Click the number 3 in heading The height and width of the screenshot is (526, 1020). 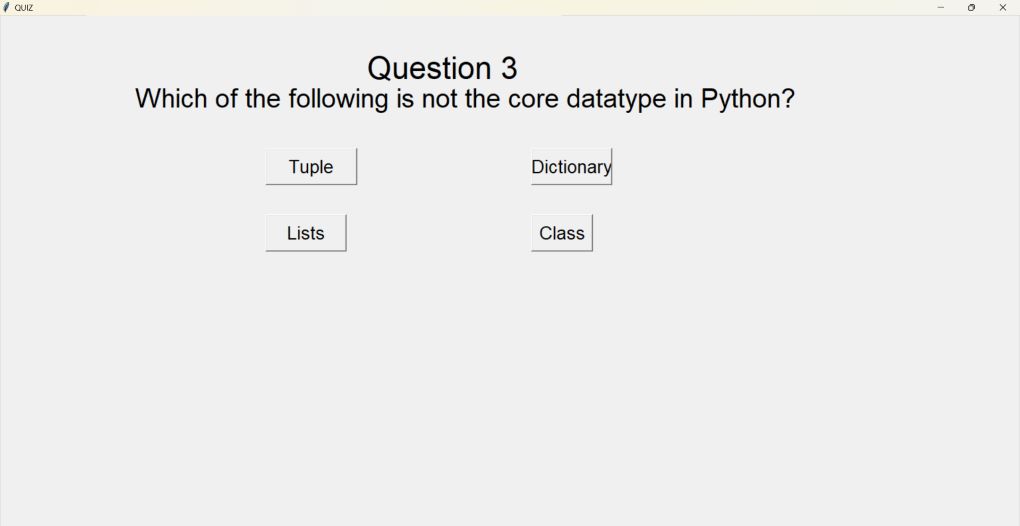pyautogui.click(x=509, y=68)
